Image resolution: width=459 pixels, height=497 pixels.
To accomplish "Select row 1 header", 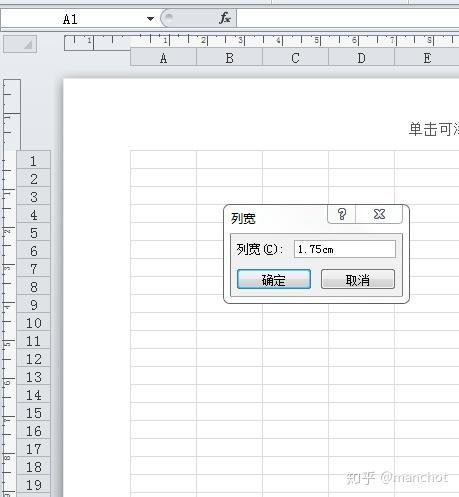I will 34,160.
